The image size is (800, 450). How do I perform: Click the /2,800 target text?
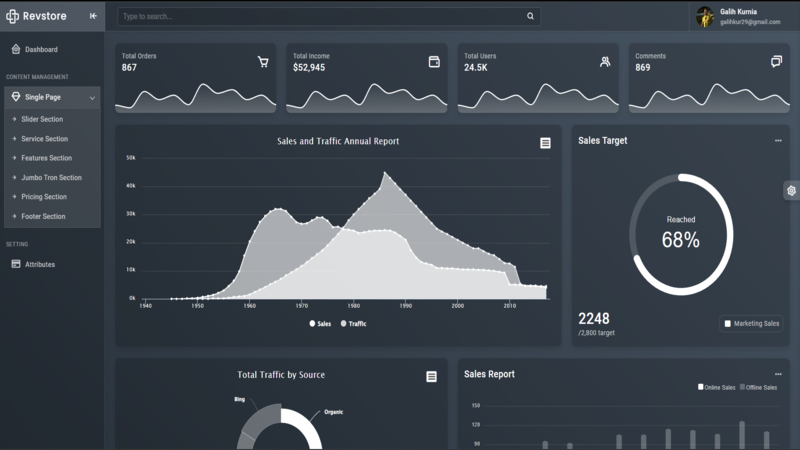pos(596,333)
